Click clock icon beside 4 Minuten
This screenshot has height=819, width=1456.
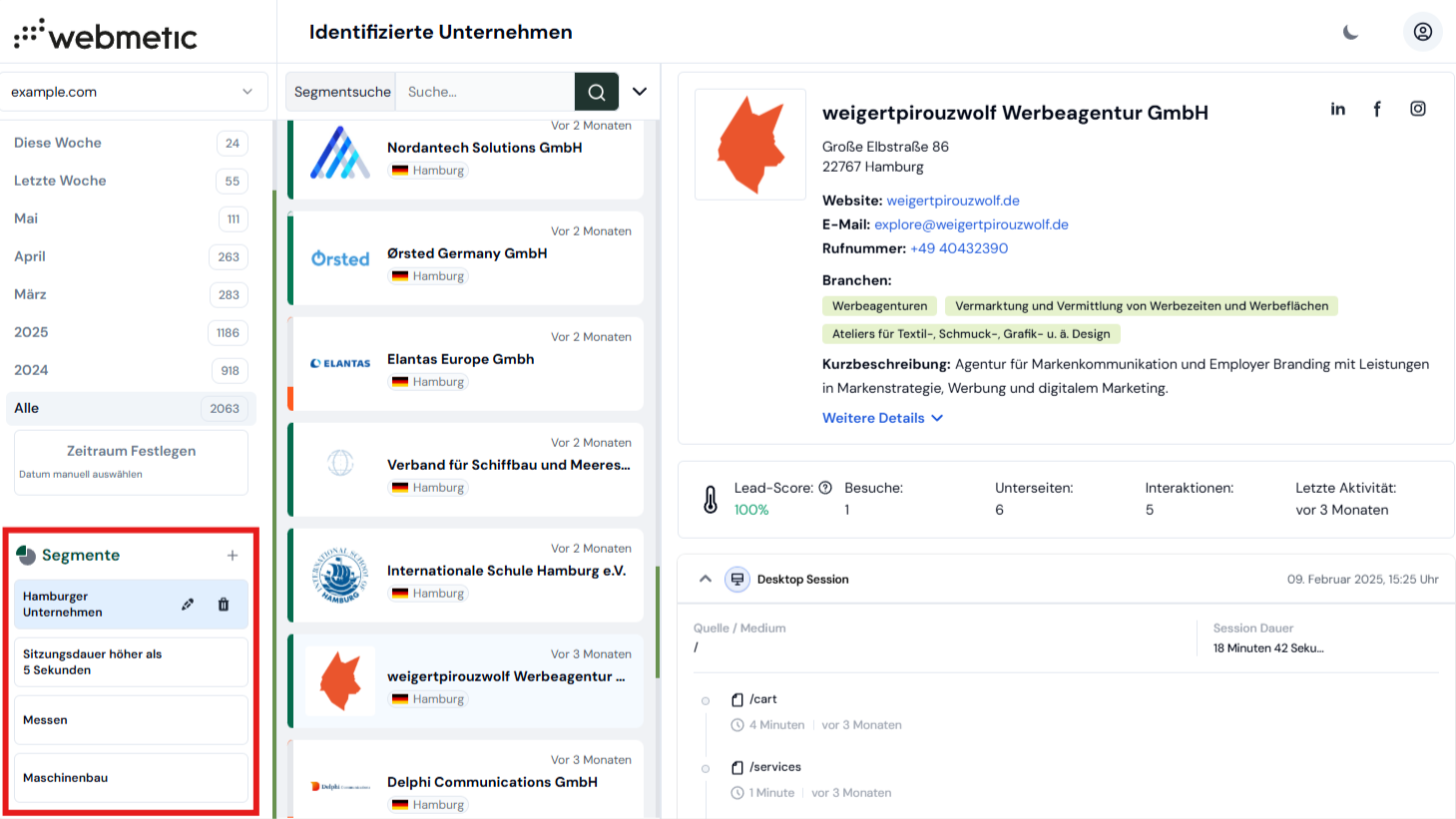click(x=737, y=725)
